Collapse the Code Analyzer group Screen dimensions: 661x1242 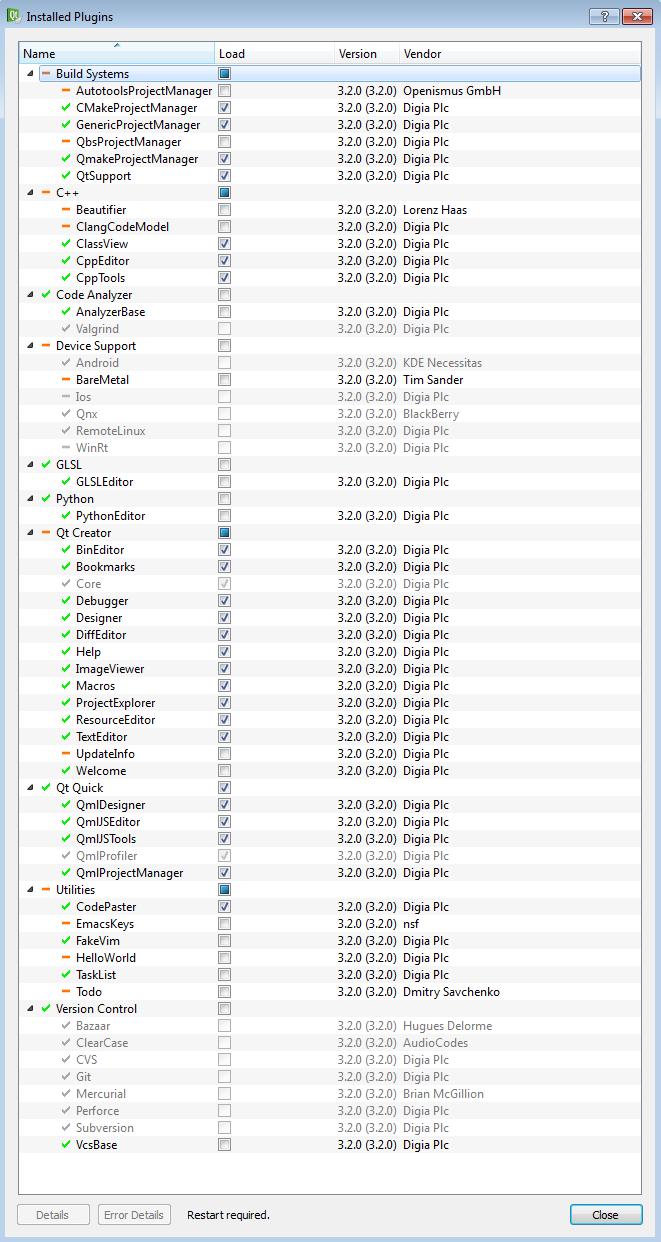(30, 295)
